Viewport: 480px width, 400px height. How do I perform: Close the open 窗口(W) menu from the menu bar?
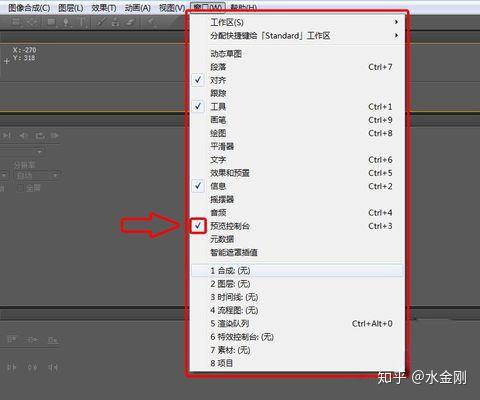coord(208,7)
